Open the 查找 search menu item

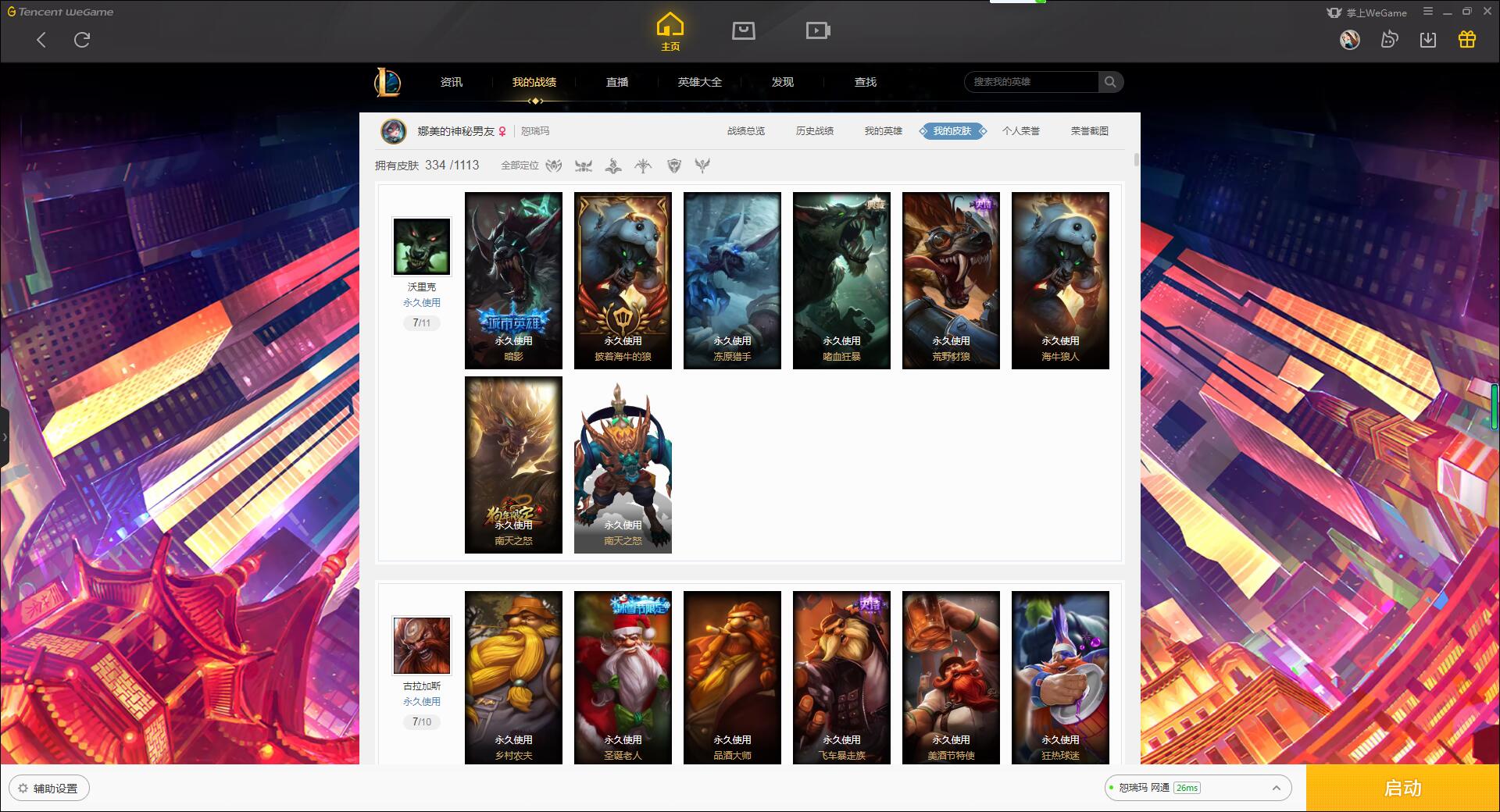coord(866,82)
